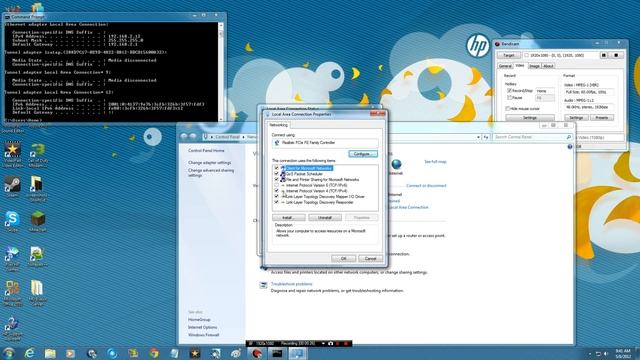Expand Control Panel address bar dropdown
640x360 pixels.
(x=478, y=137)
